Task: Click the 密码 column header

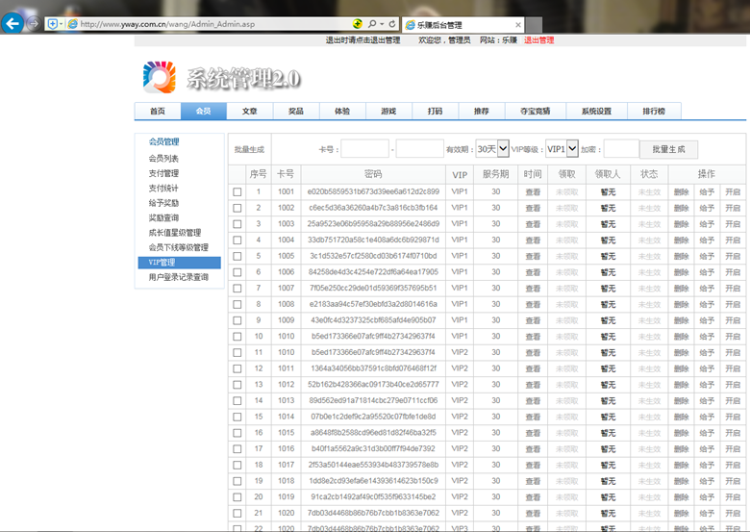Action: point(373,174)
